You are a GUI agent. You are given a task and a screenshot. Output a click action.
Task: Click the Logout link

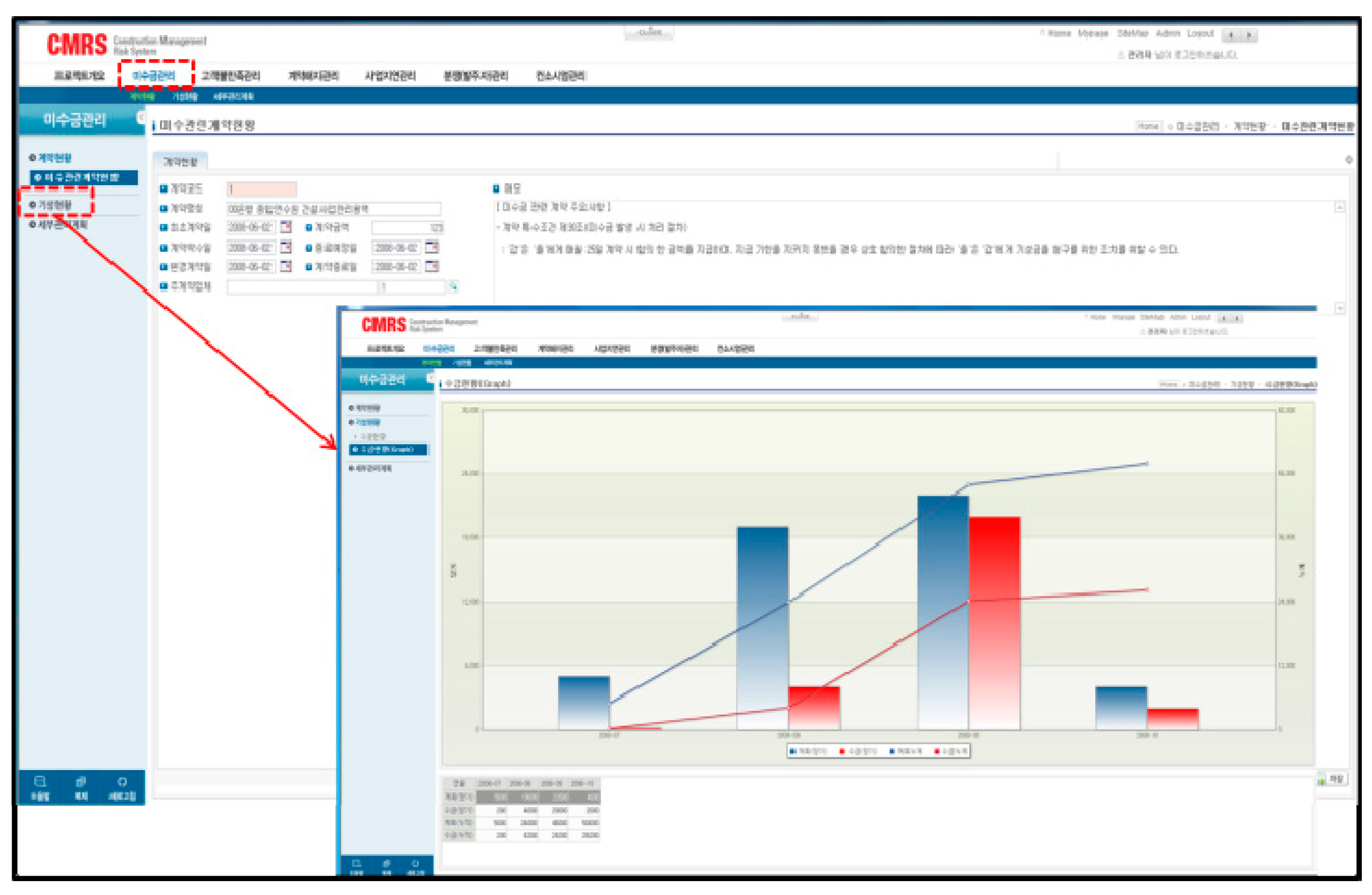point(1200,33)
